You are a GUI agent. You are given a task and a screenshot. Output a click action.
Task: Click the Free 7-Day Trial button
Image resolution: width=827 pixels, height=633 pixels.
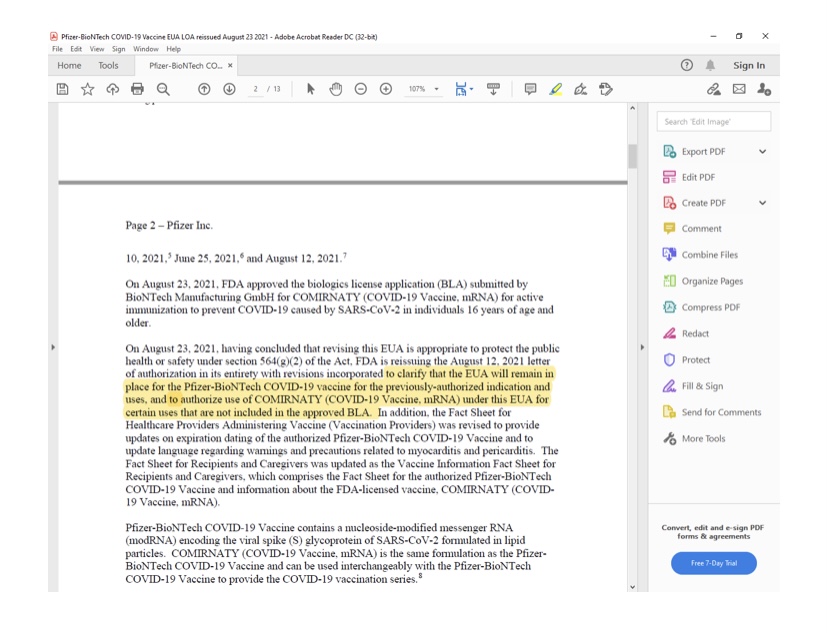(x=713, y=563)
